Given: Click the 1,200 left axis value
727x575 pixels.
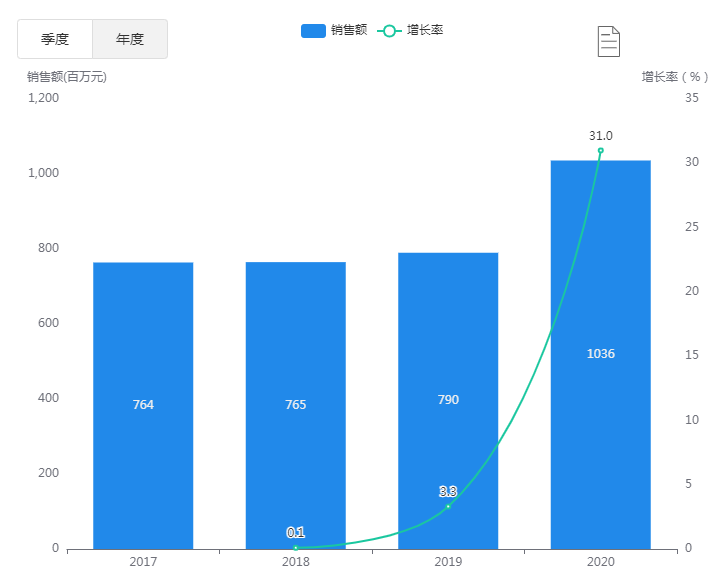Looking at the screenshot, I should coord(44,98).
